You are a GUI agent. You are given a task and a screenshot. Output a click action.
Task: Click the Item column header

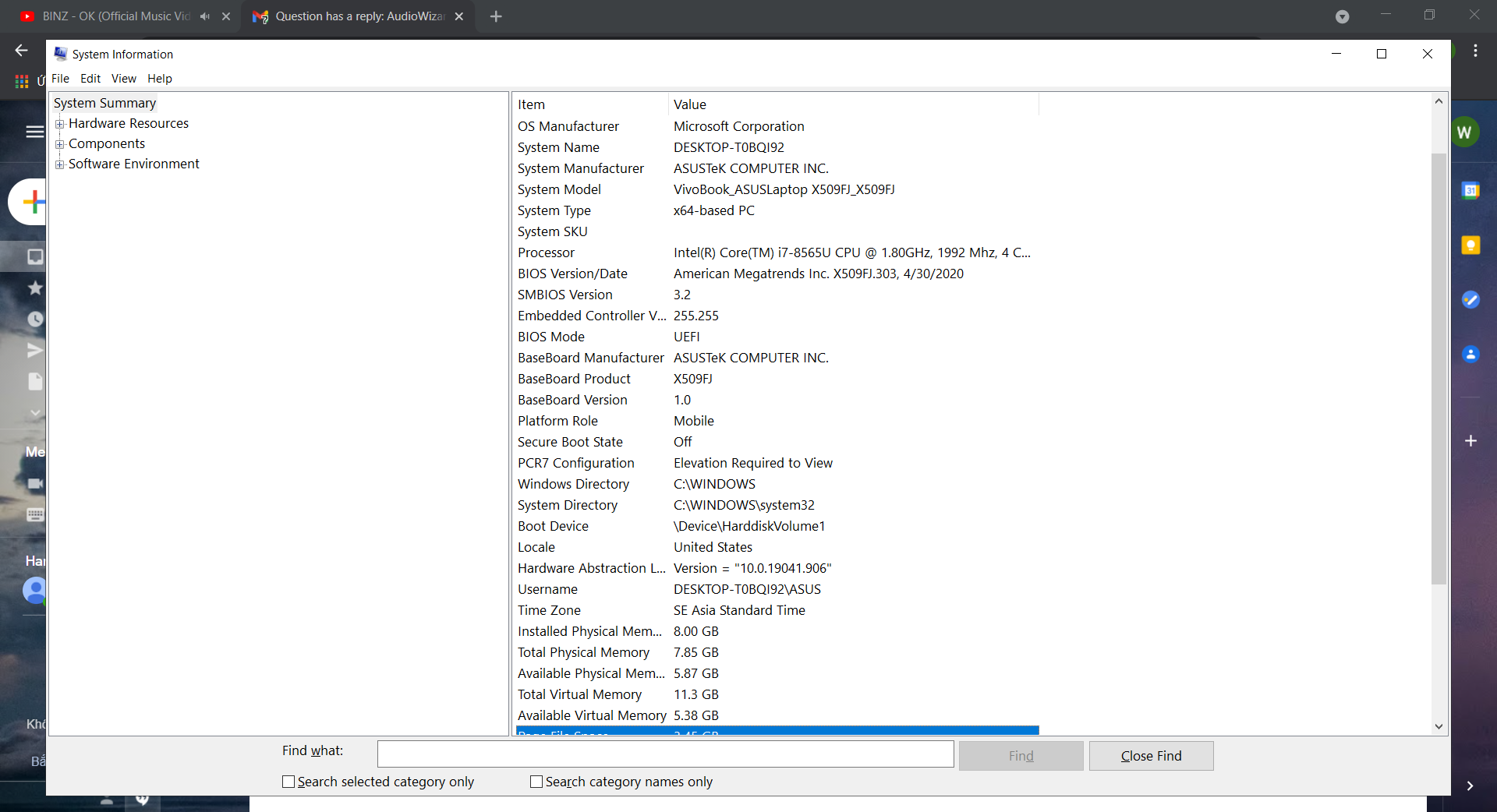[591, 104]
